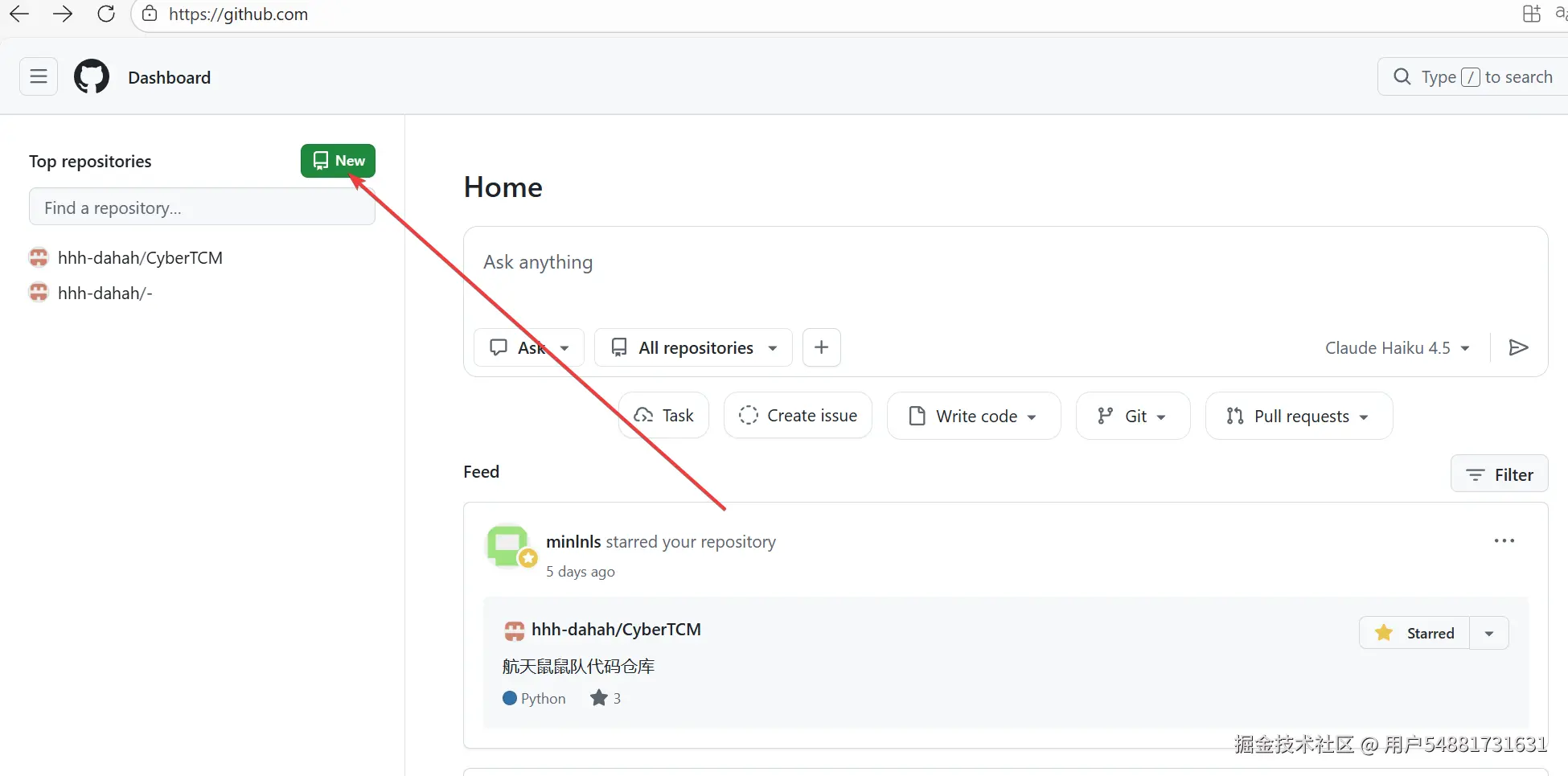Open the browser extensions grid icon
The width and height of the screenshot is (1568, 776).
click(x=1532, y=14)
